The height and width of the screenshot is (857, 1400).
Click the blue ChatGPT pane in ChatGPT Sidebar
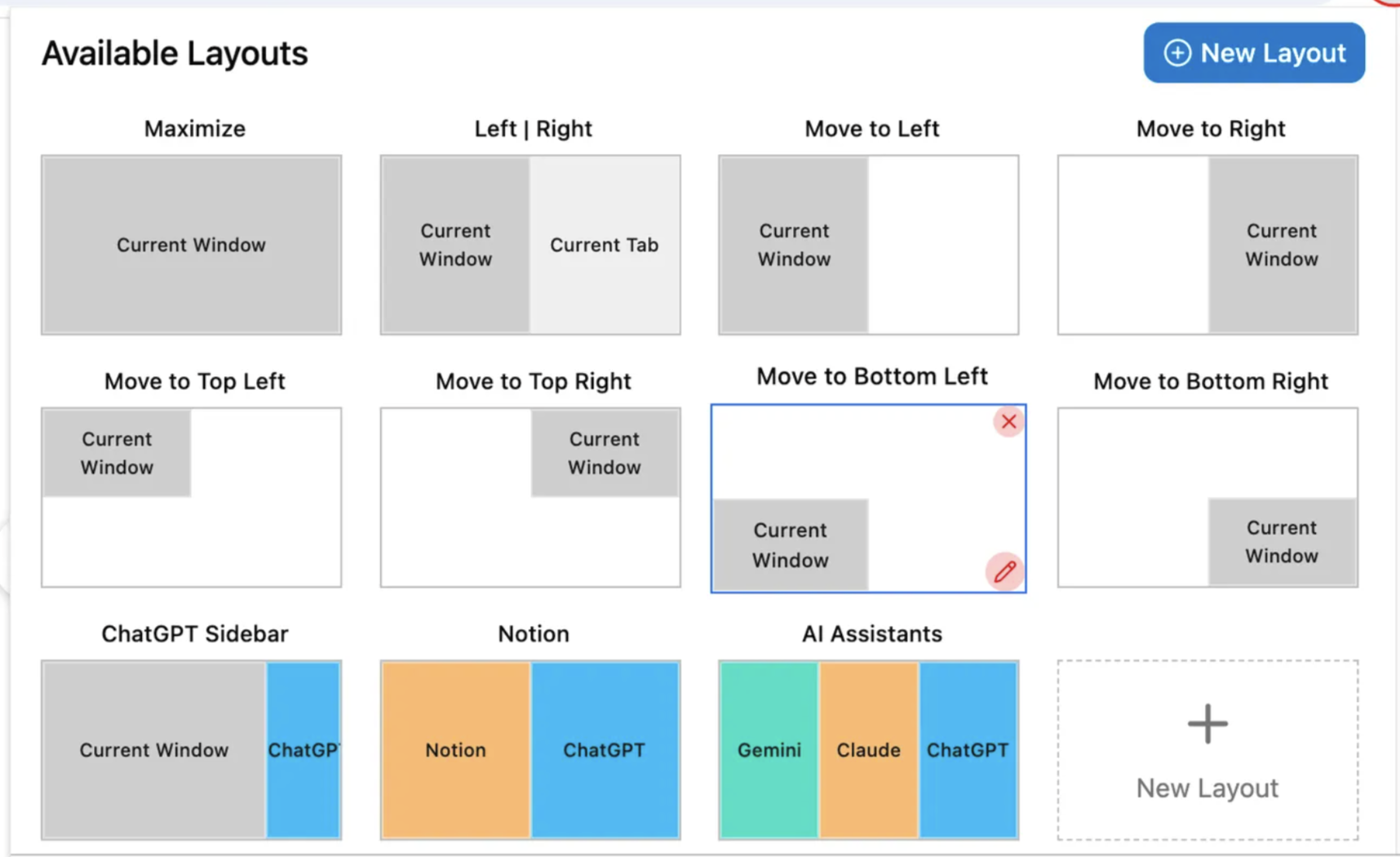[x=303, y=750]
